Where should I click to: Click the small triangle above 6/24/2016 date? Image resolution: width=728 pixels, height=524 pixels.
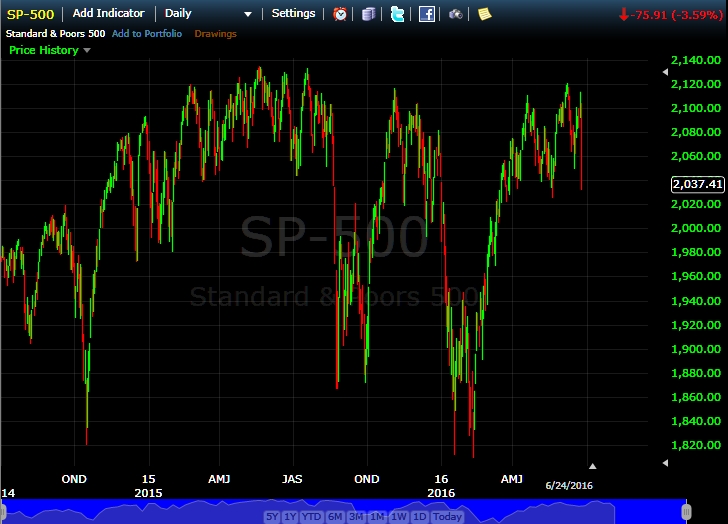592,466
